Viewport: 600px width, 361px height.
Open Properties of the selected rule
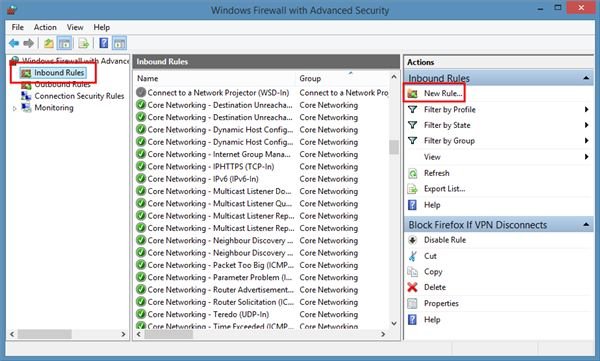(x=441, y=304)
